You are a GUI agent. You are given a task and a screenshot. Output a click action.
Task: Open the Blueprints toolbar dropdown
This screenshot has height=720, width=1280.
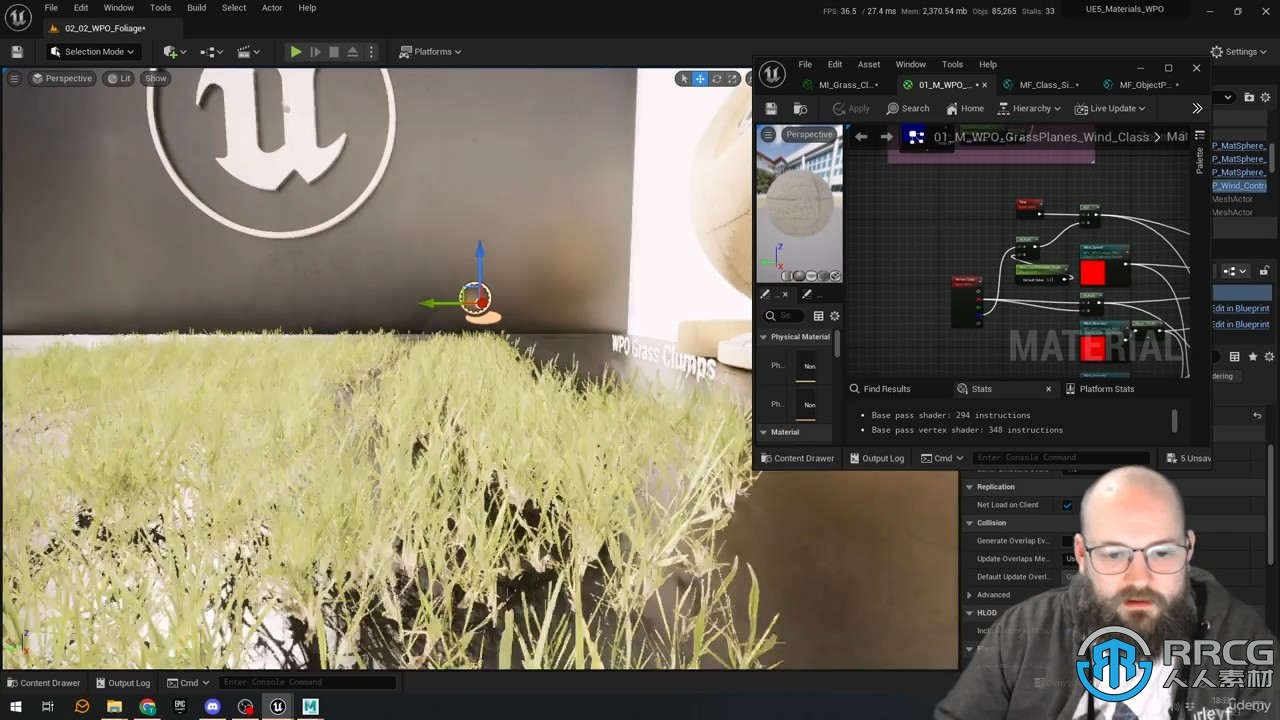tap(212, 52)
